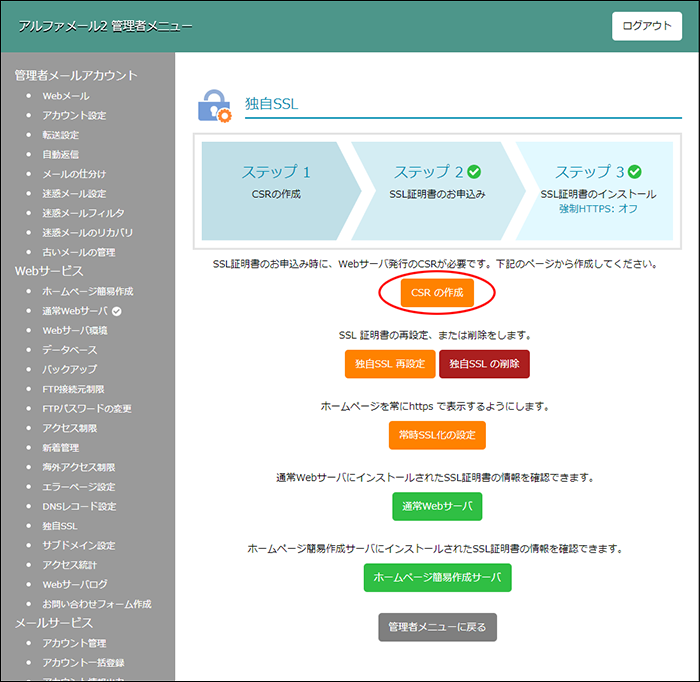Open メールの仕分け in sidebar
The image size is (700, 682).
pos(74,174)
